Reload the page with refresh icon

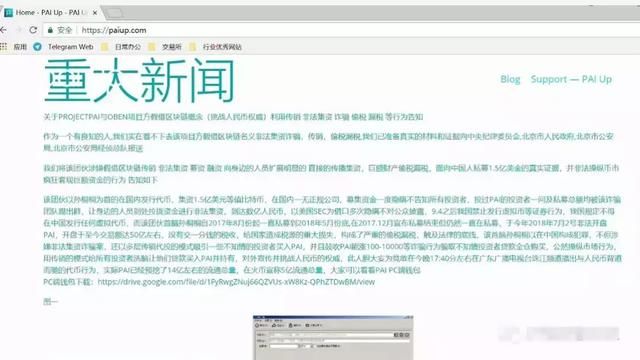coord(33,30)
